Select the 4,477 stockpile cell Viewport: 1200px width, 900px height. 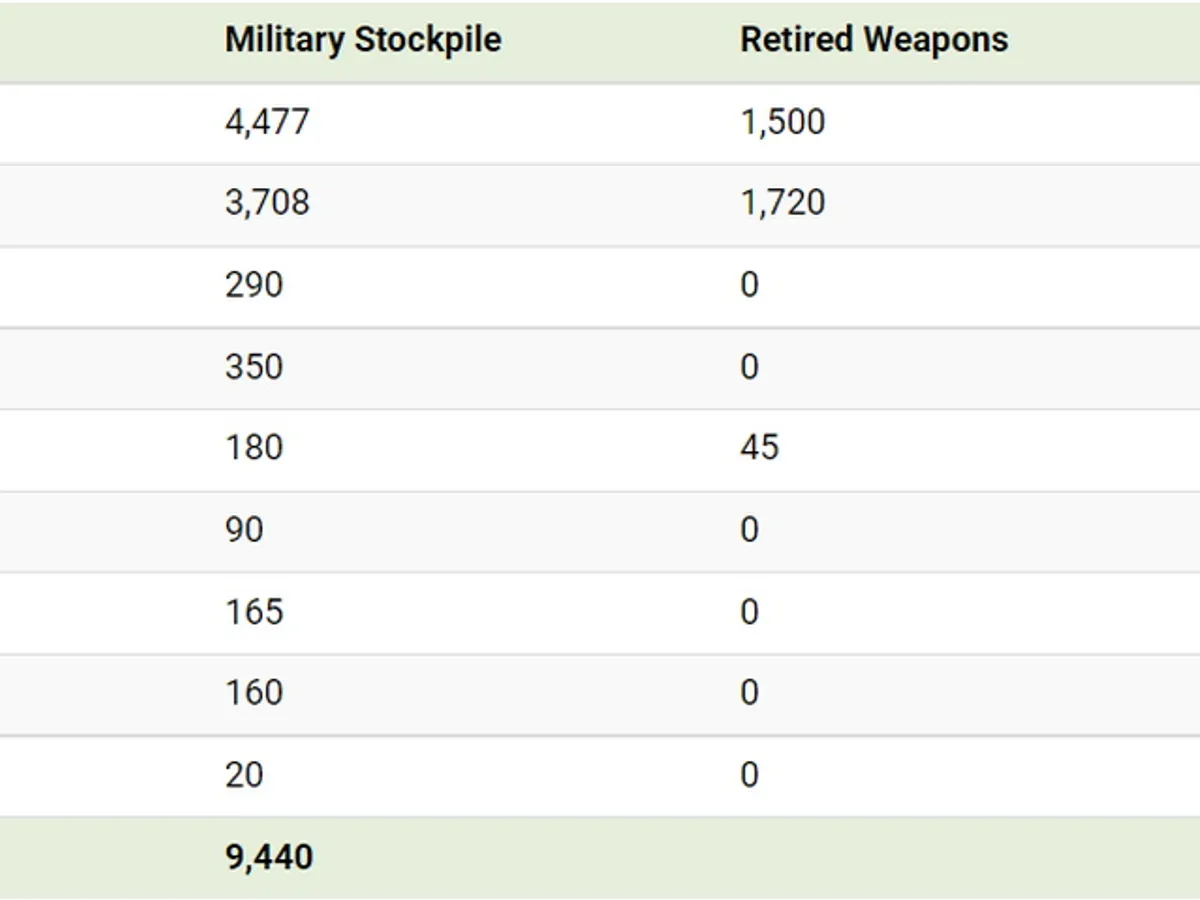point(267,122)
